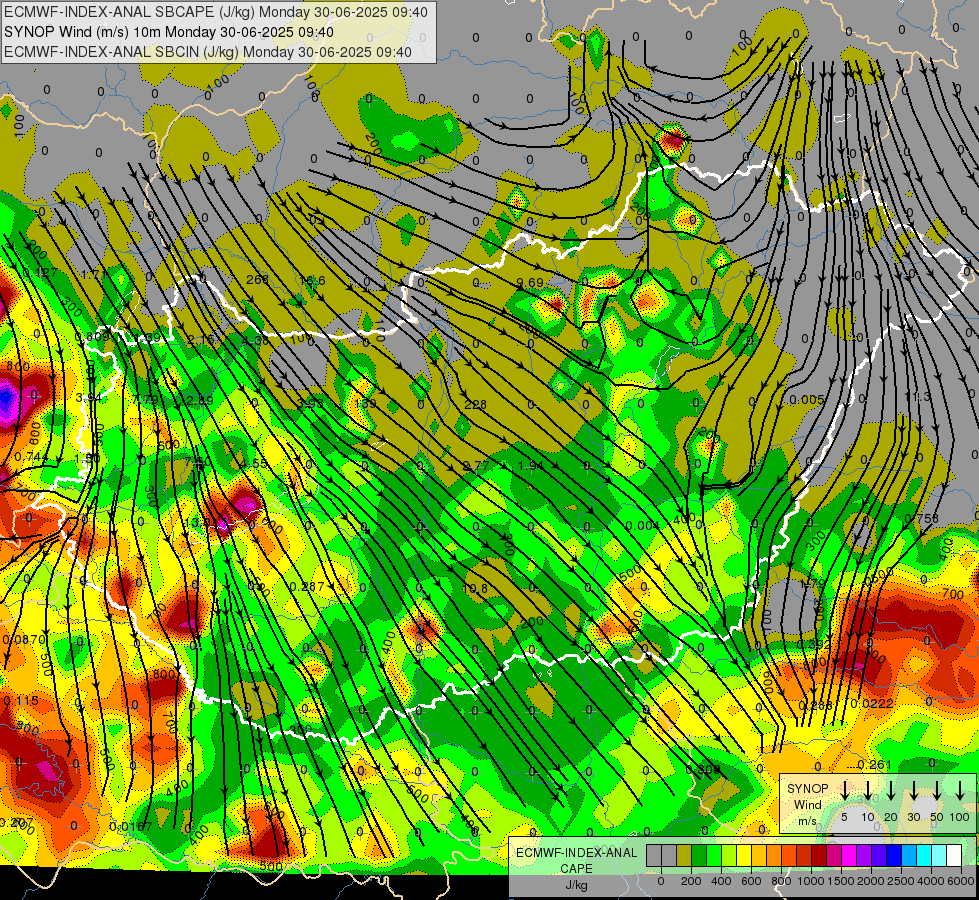Click the 10 m/s wind arrow in the legend
The width and height of the screenshot is (979, 900).
coord(868,791)
